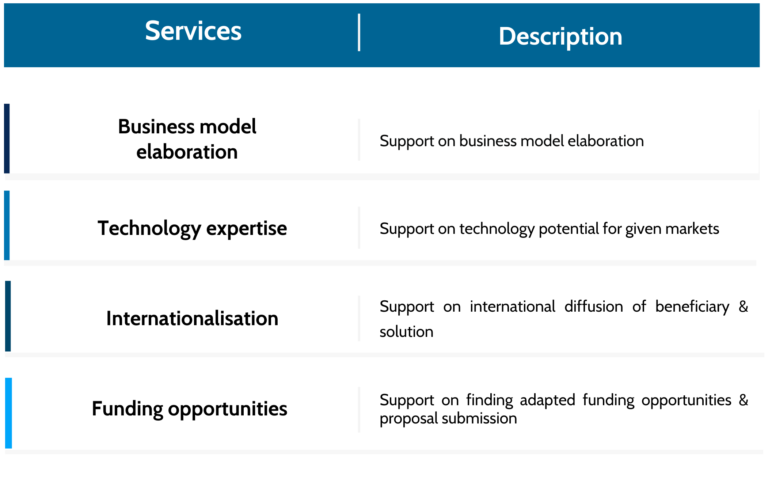This screenshot has height=479, width=768.
Task: Click the teal bar beside Internationalisation
Action: 8,316
